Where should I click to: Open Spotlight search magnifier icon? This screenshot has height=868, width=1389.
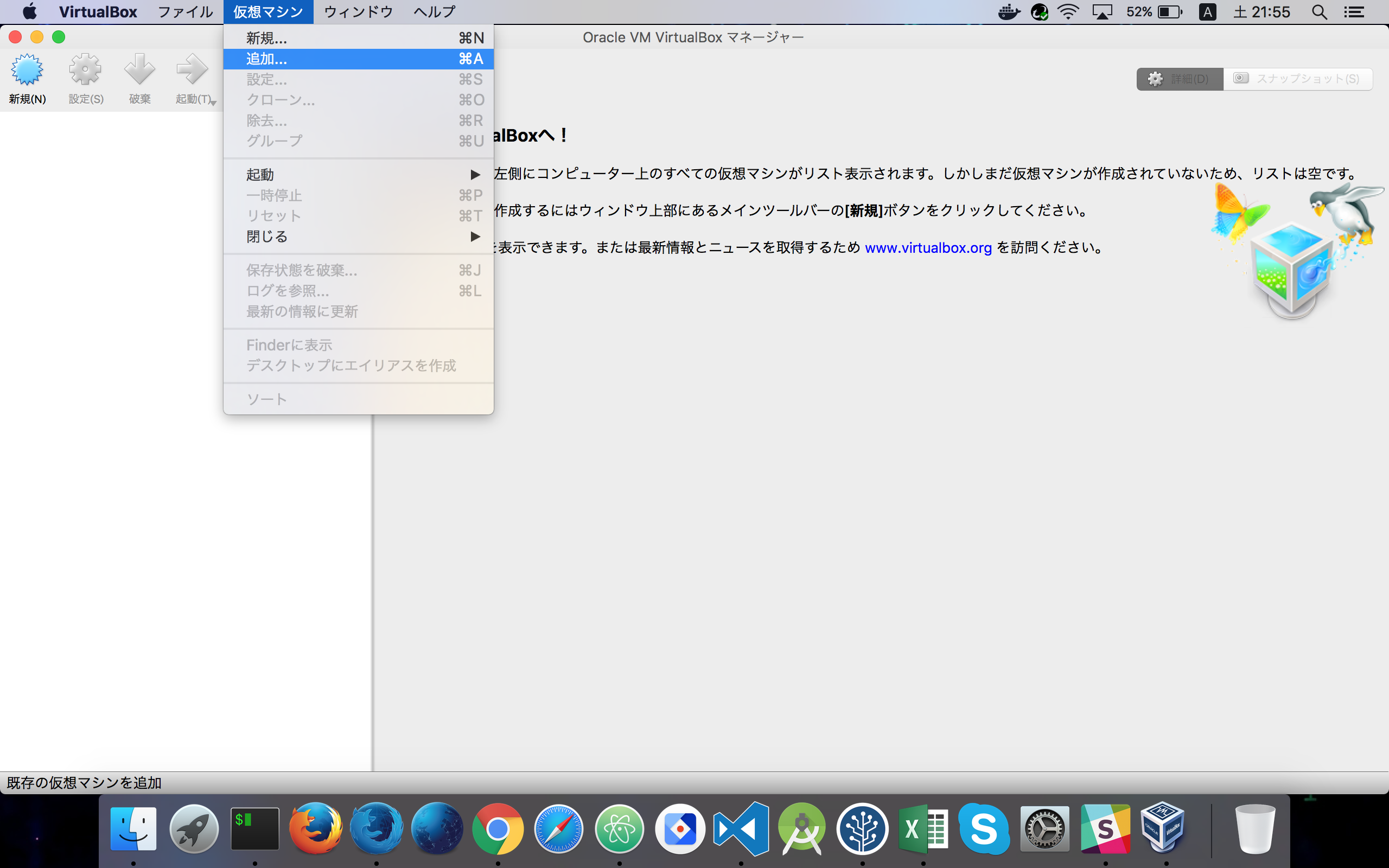click(x=1319, y=12)
